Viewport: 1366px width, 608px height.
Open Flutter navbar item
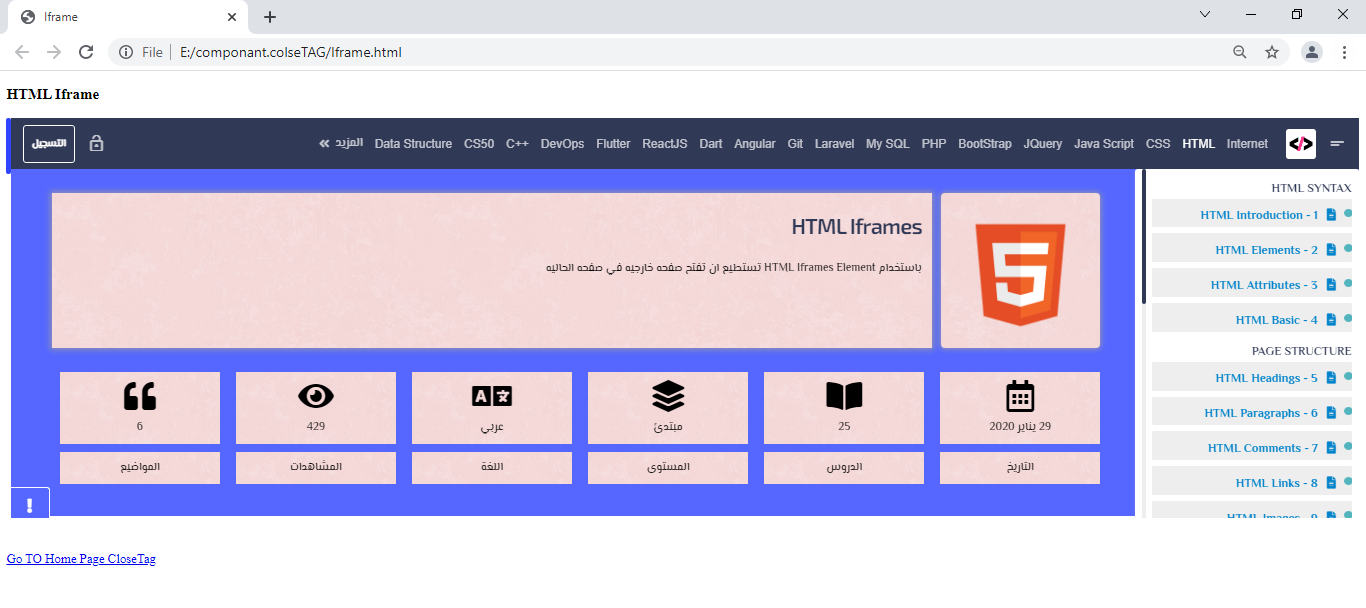[x=613, y=144]
